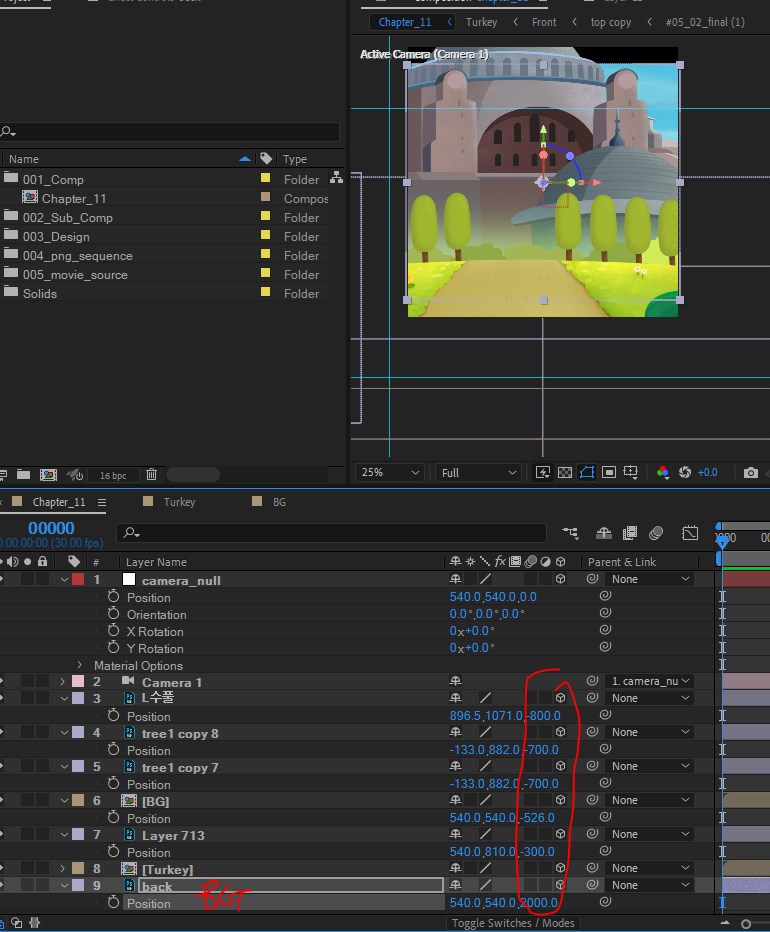Open Show Channel and color management icon
The width and height of the screenshot is (770, 932).
[x=662, y=473]
